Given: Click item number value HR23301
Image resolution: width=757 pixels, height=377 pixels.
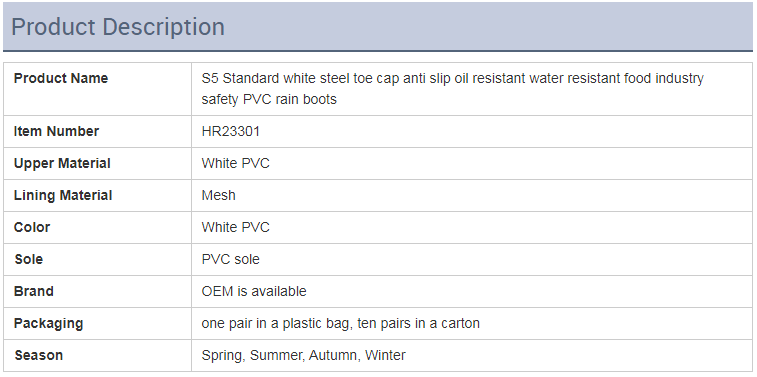Looking at the screenshot, I should coord(231,131).
